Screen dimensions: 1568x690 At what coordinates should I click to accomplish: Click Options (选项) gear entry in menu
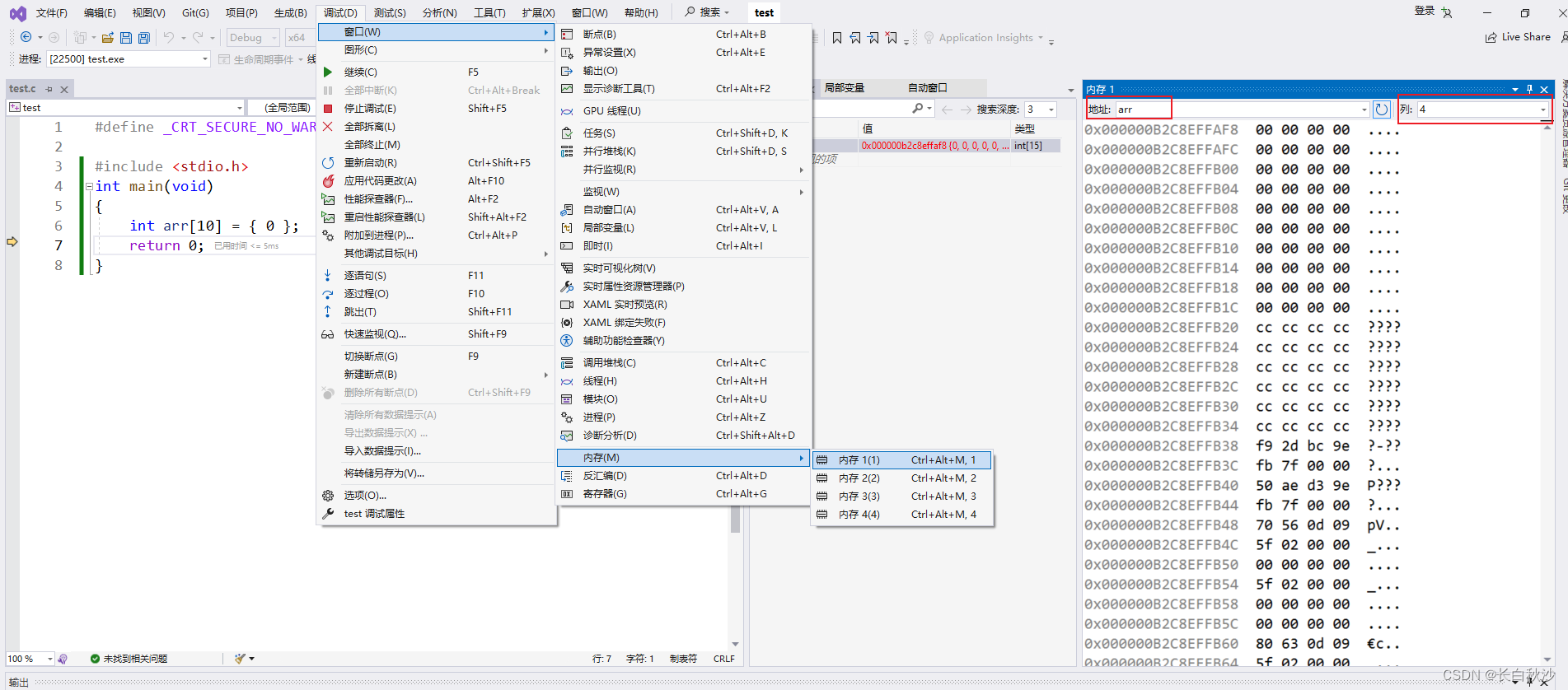pos(437,495)
